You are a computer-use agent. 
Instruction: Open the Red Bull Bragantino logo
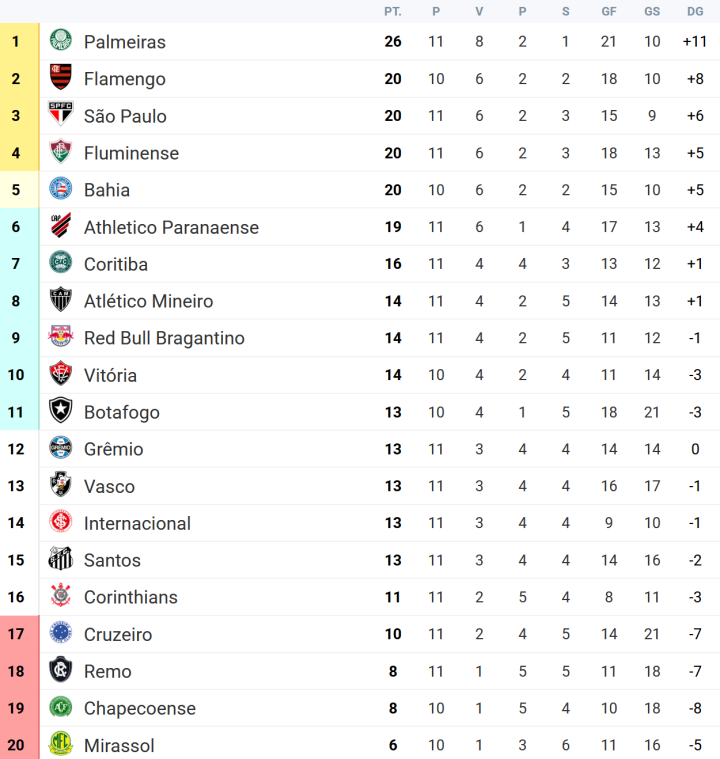(61, 338)
